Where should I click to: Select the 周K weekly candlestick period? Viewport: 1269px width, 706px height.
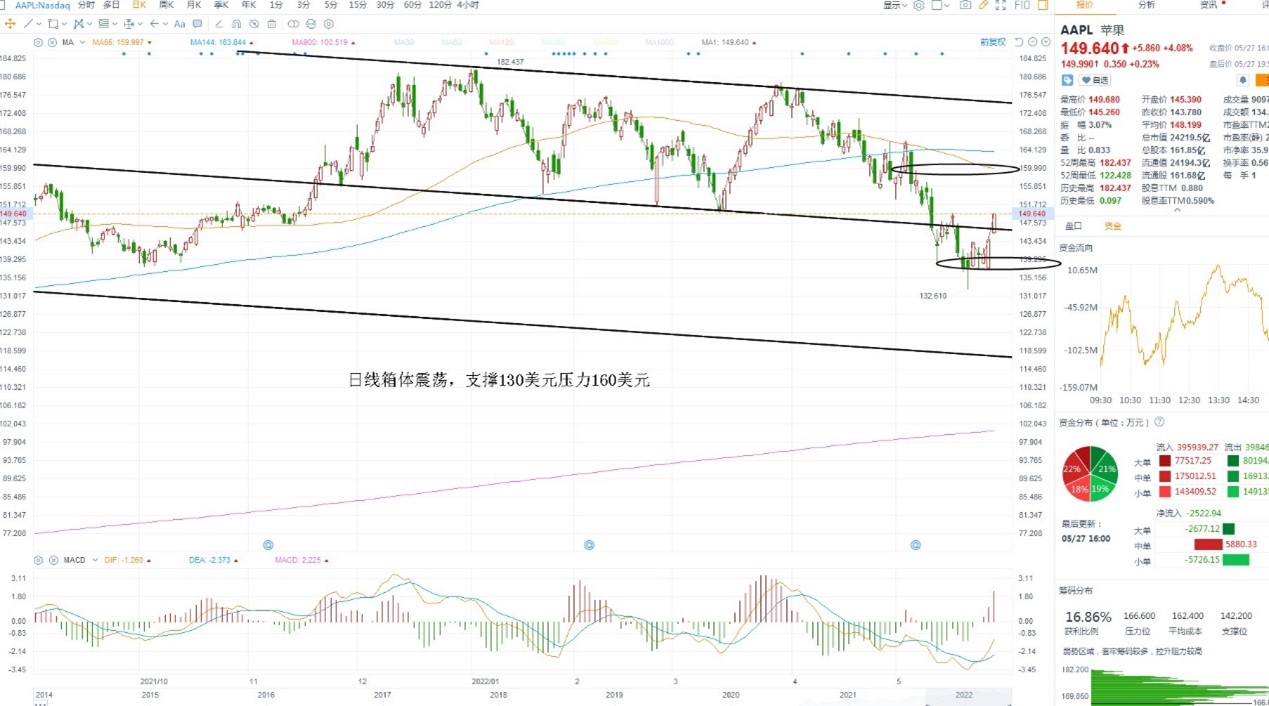tap(166, 5)
